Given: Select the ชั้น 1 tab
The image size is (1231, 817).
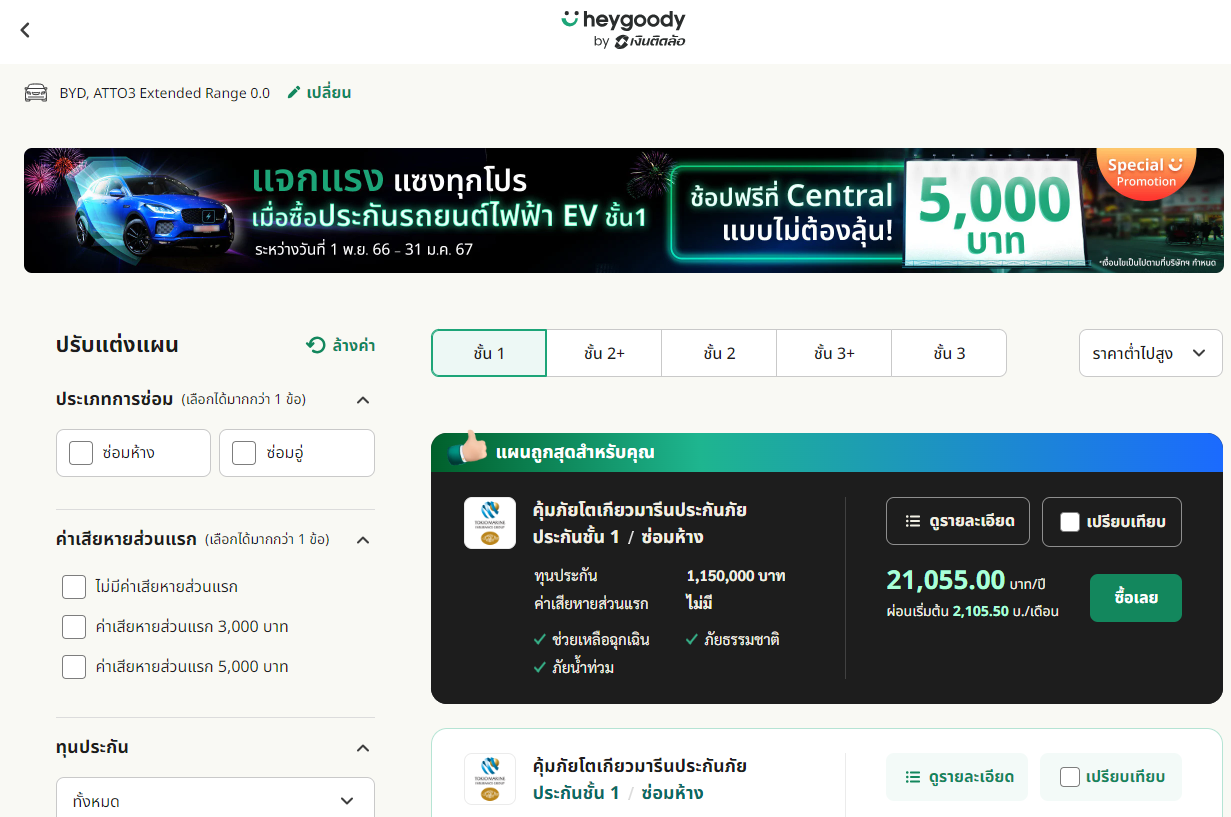Looking at the screenshot, I should point(489,353).
